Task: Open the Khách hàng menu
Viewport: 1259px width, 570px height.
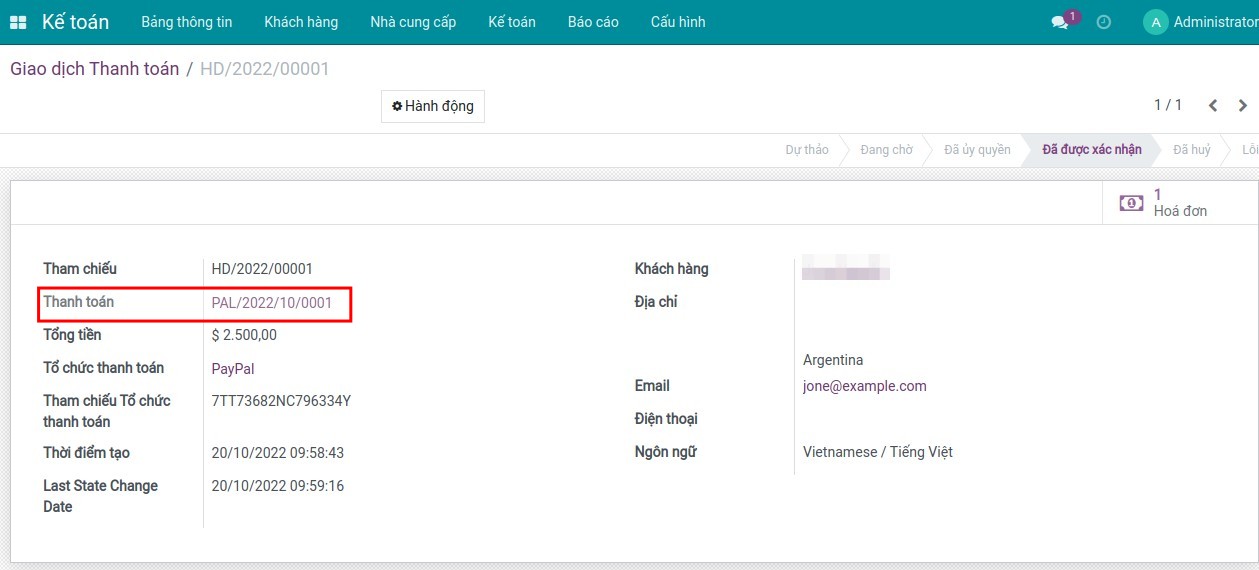Action: [301, 22]
